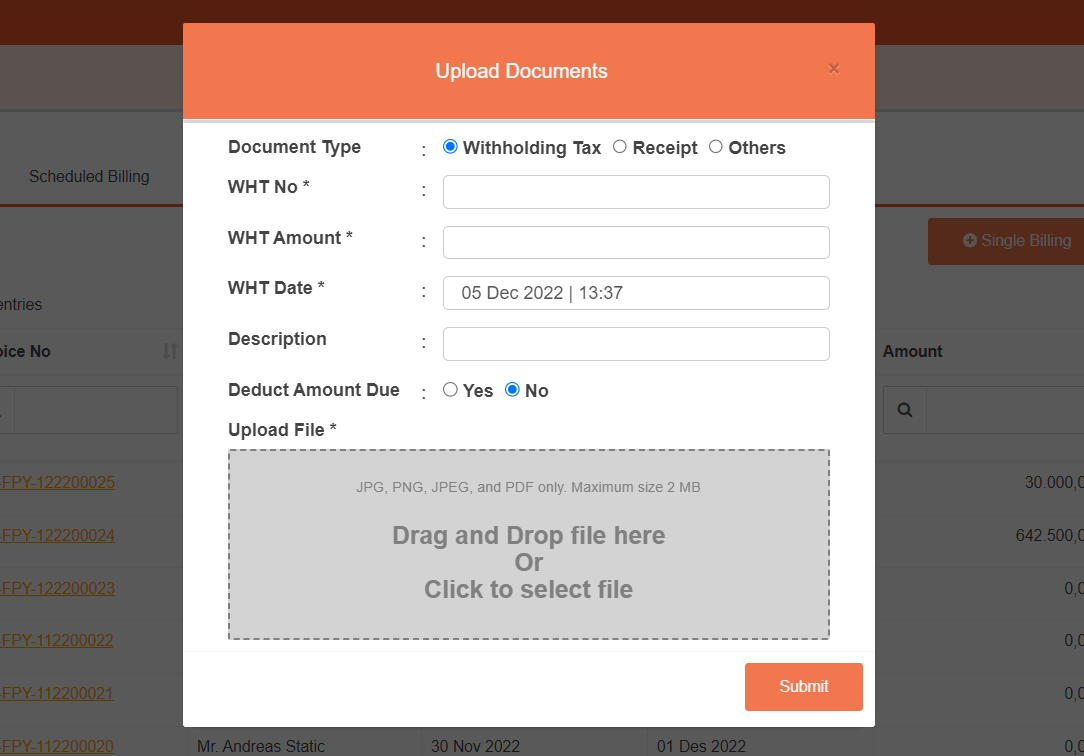This screenshot has width=1084, height=756.
Task: Click the WHT No input field
Action: coord(636,192)
